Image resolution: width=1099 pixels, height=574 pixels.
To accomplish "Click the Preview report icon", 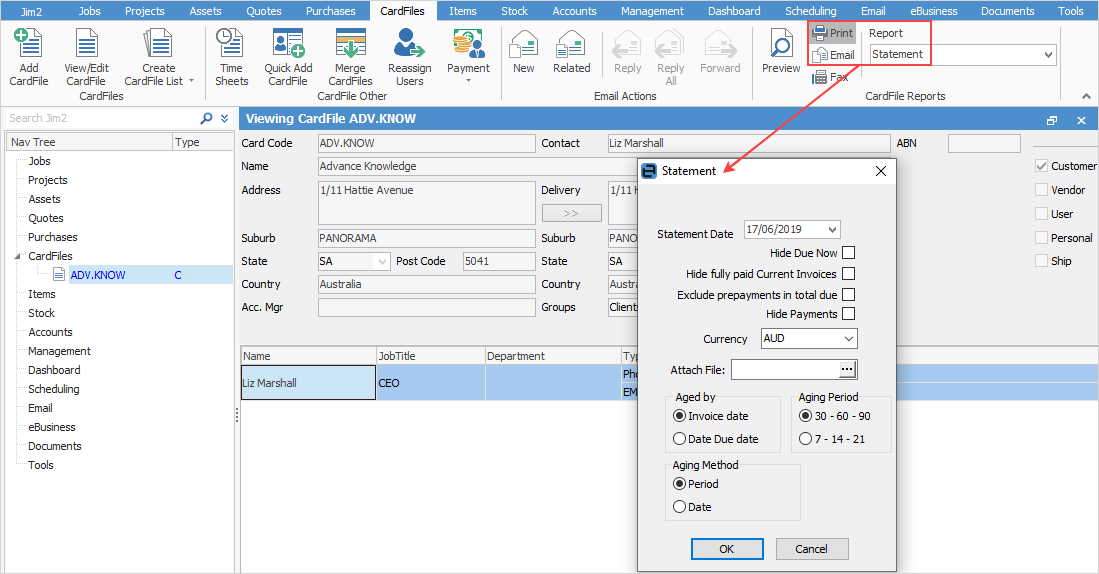I will click(x=781, y=46).
